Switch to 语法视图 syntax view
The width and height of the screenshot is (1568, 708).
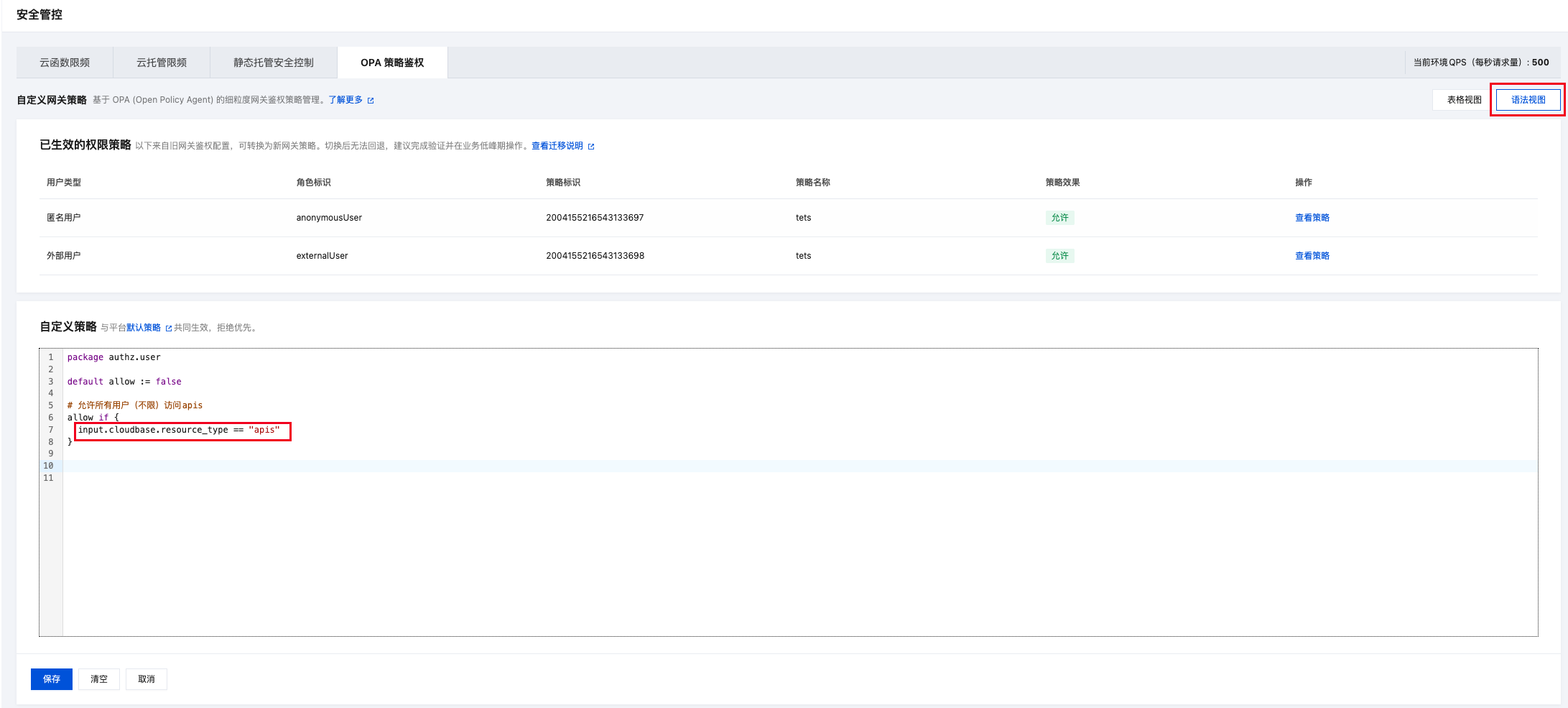pos(1528,100)
